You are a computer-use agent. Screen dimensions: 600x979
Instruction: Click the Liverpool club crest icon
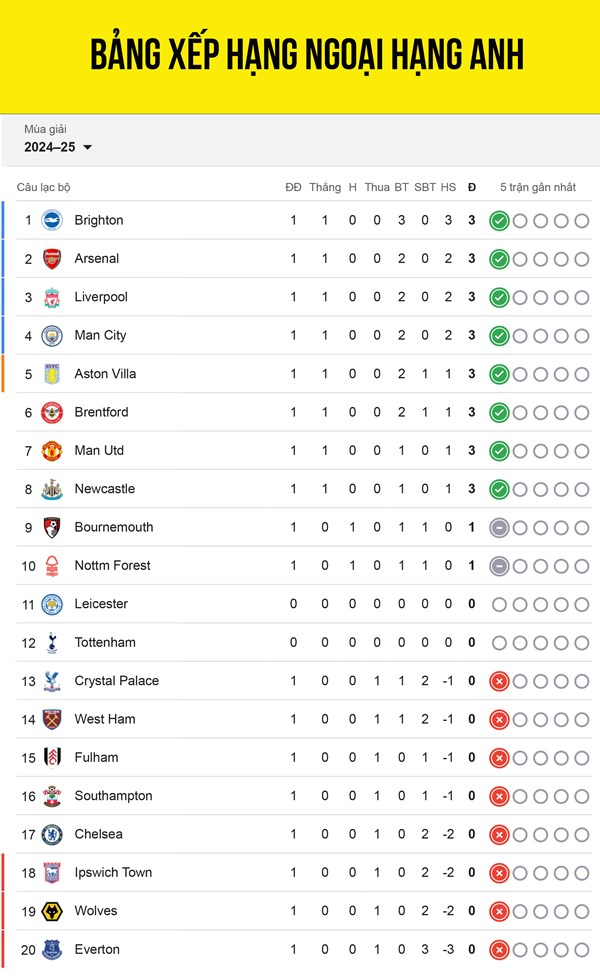pyautogui.click(x=52, y=297)
